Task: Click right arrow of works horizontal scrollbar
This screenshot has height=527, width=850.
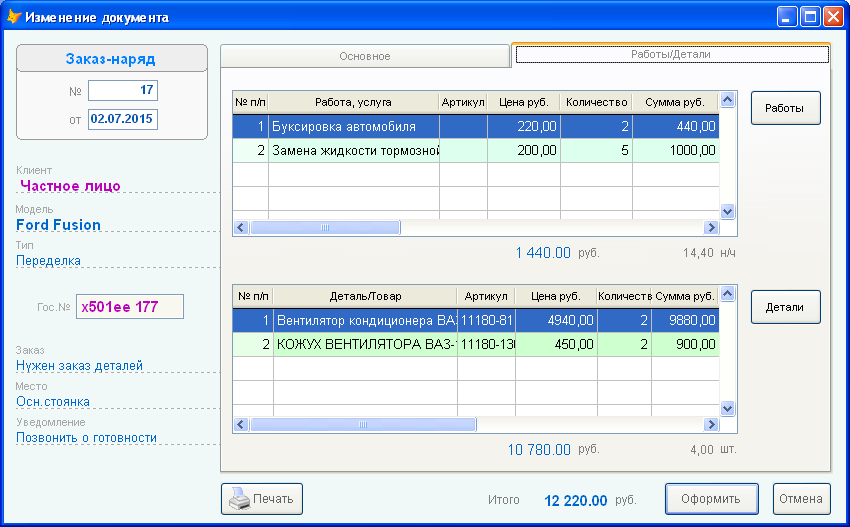Action: (x=711, y=228)
